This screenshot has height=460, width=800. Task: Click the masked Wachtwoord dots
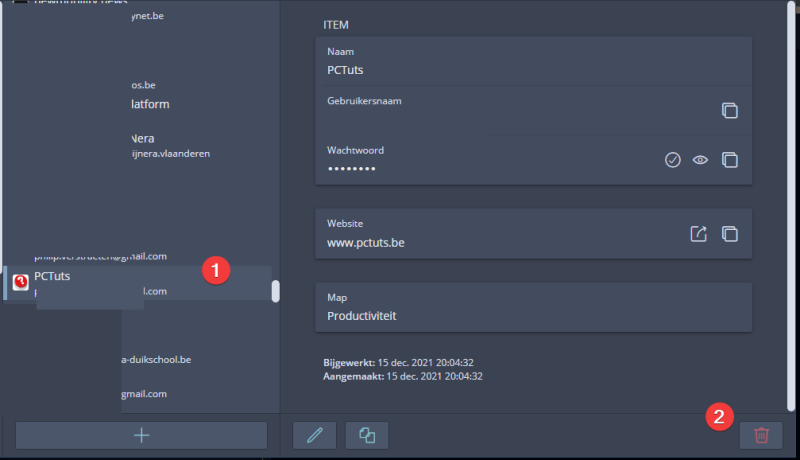[x=352, y=169]
